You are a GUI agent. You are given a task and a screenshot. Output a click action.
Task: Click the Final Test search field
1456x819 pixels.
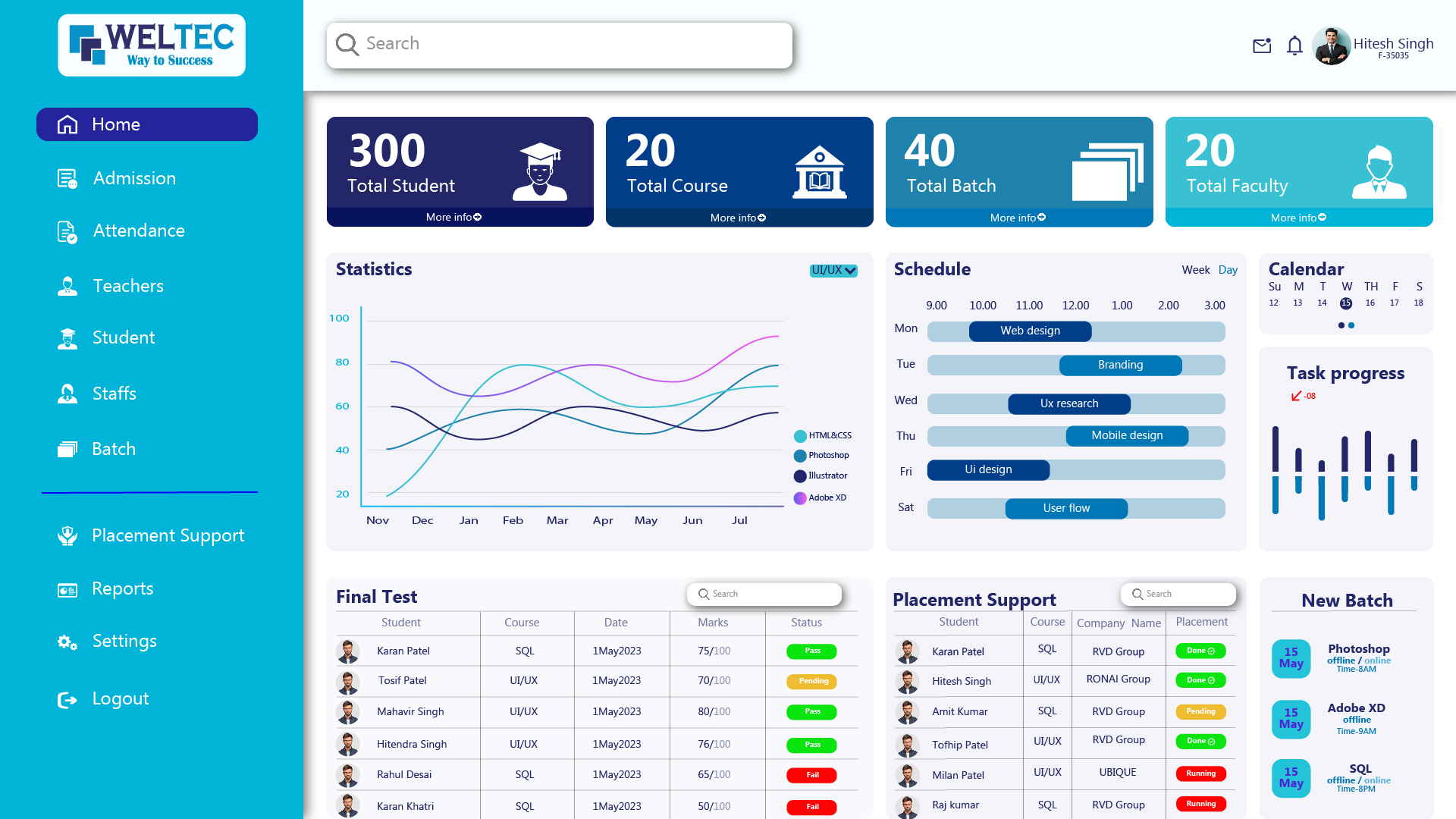tap(764, 594)
